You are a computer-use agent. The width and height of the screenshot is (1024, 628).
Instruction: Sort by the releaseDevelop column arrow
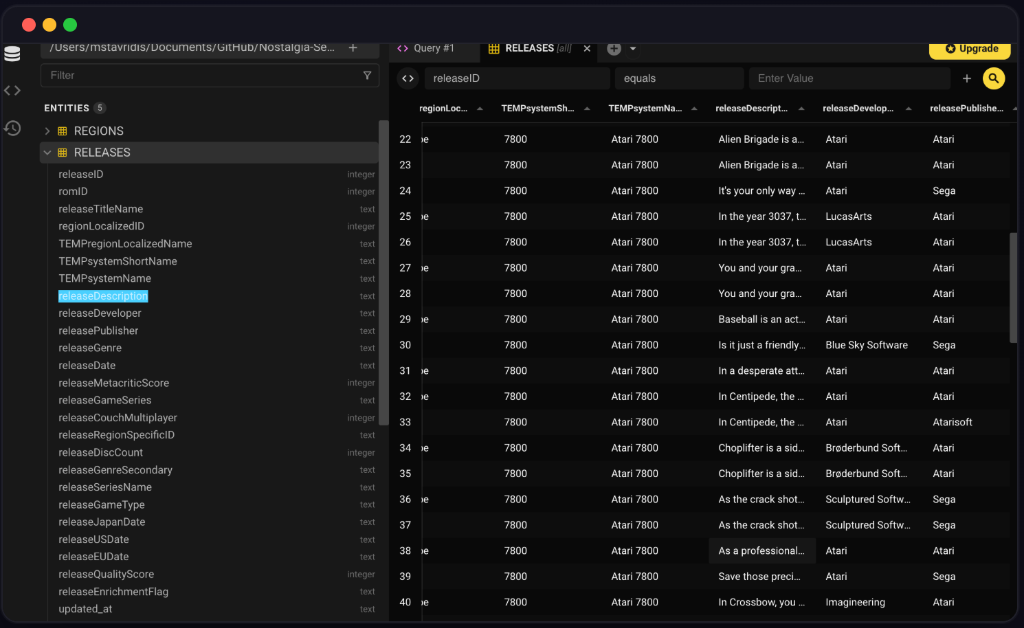908,108
